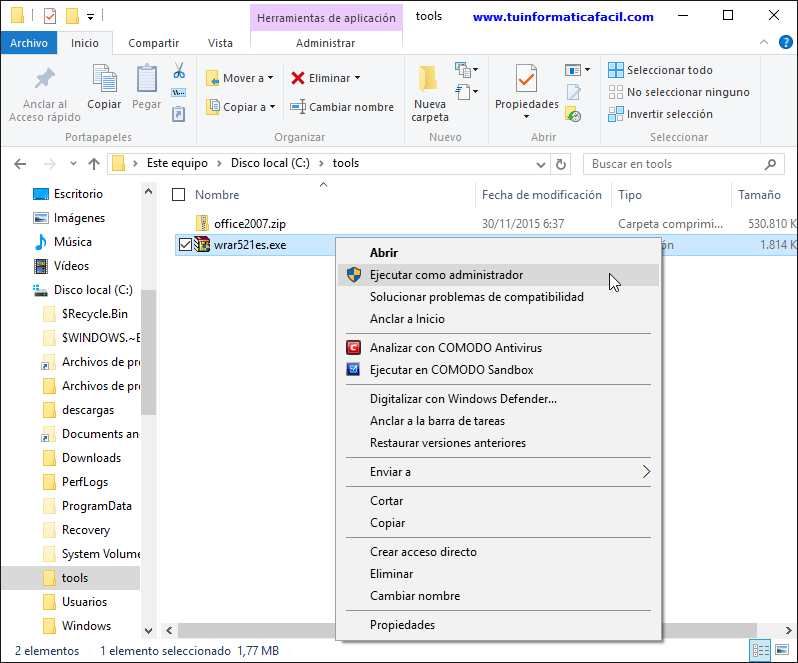Open recent locations dropdown arrow

[73, 164]
